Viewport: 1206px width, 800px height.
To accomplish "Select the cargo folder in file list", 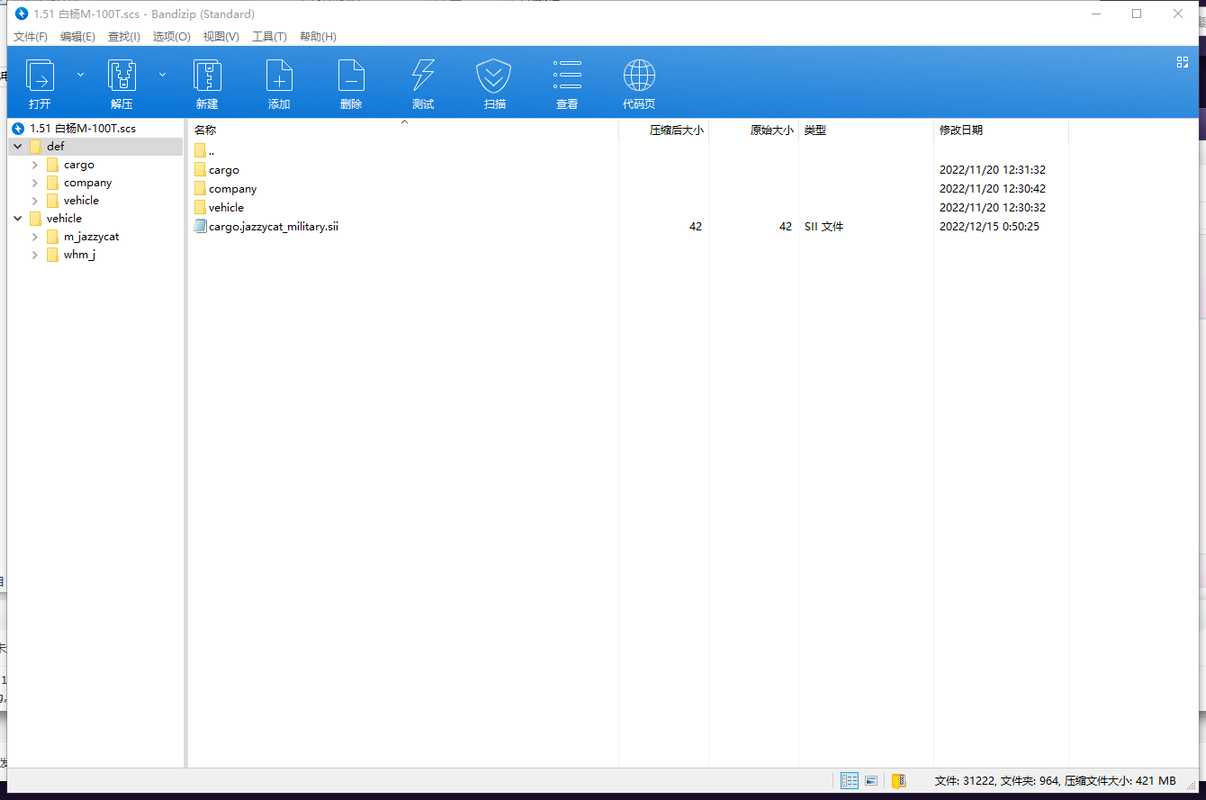I will tap(224, 170).
